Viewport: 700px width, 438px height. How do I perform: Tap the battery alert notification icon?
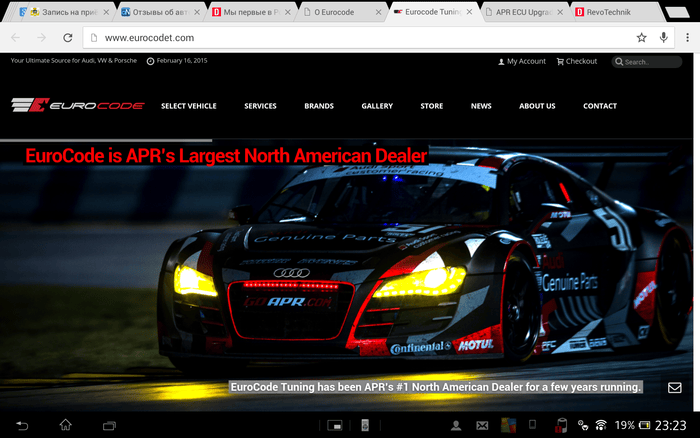[561, 425]
